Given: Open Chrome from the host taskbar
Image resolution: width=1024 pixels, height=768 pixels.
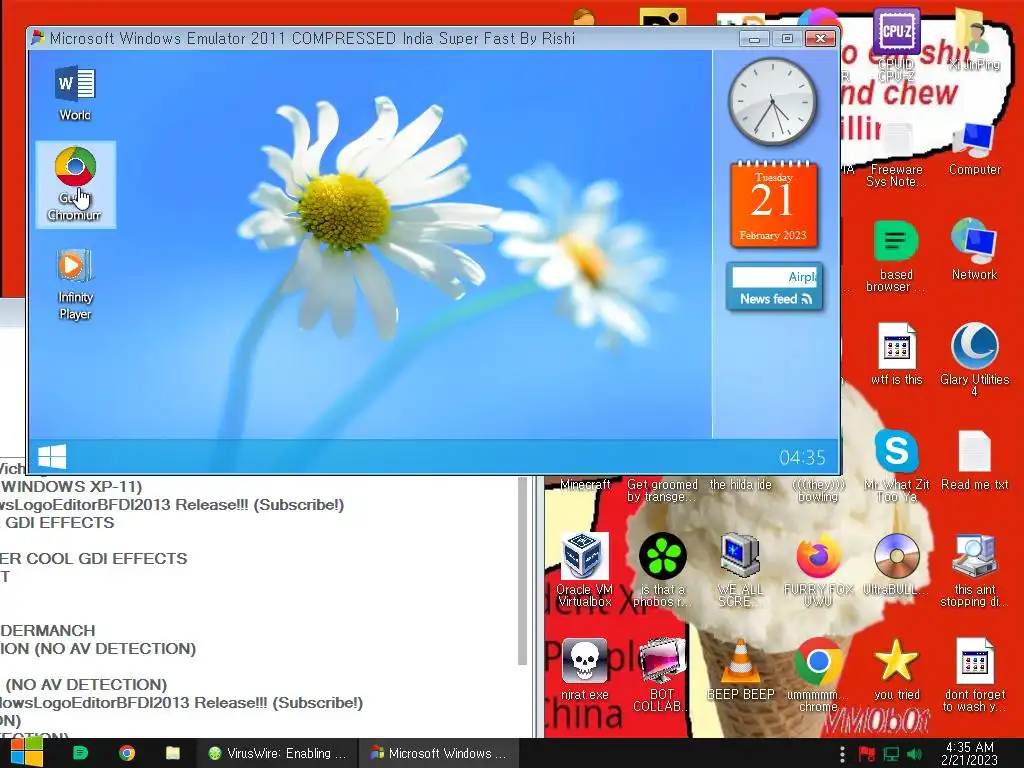Looking at the screenshot, I should tap(127, 753).
